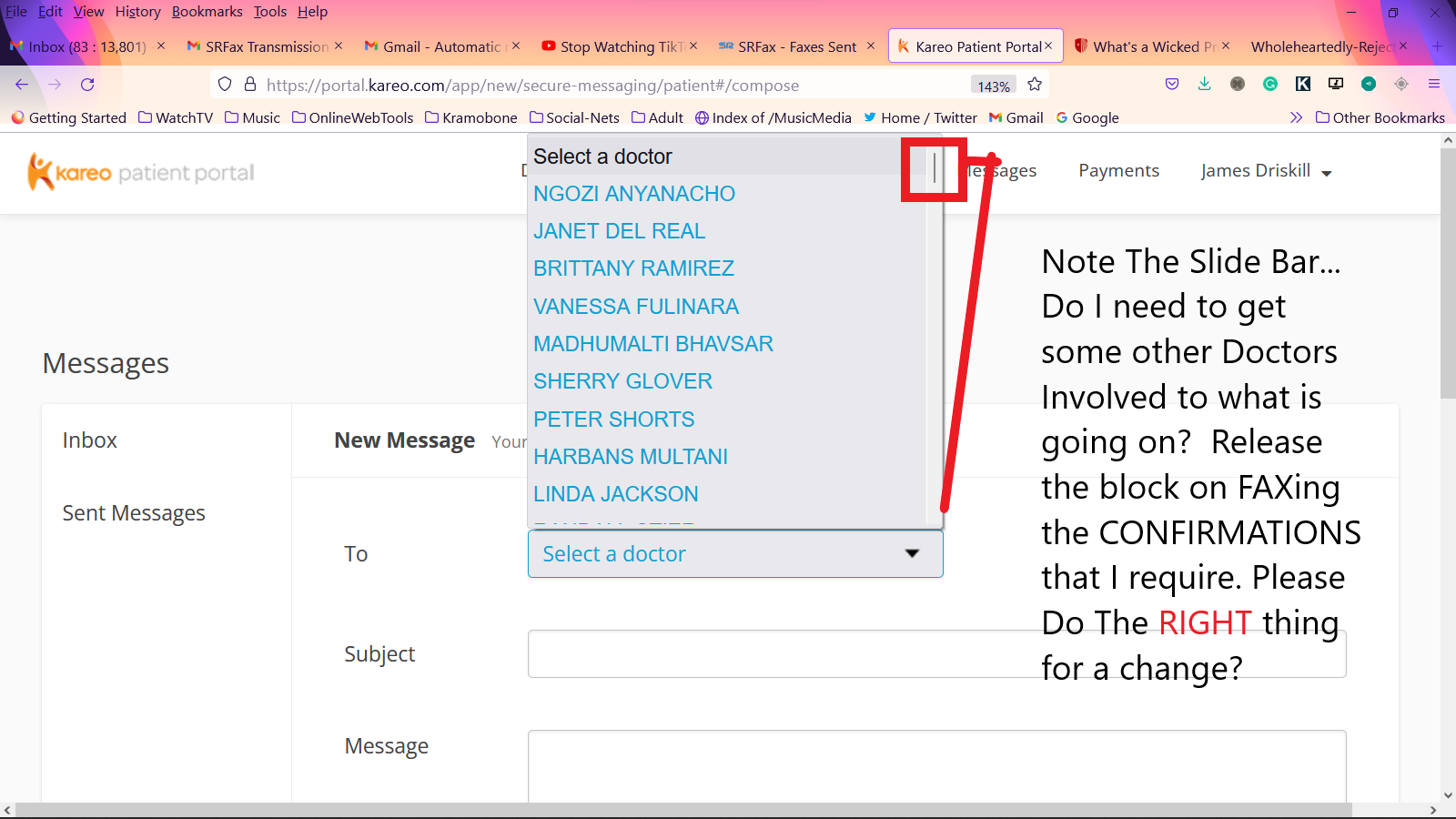Show more bookmarks with the chevron icon
Screen dimensions: 1456x819
click(1296, 117)
